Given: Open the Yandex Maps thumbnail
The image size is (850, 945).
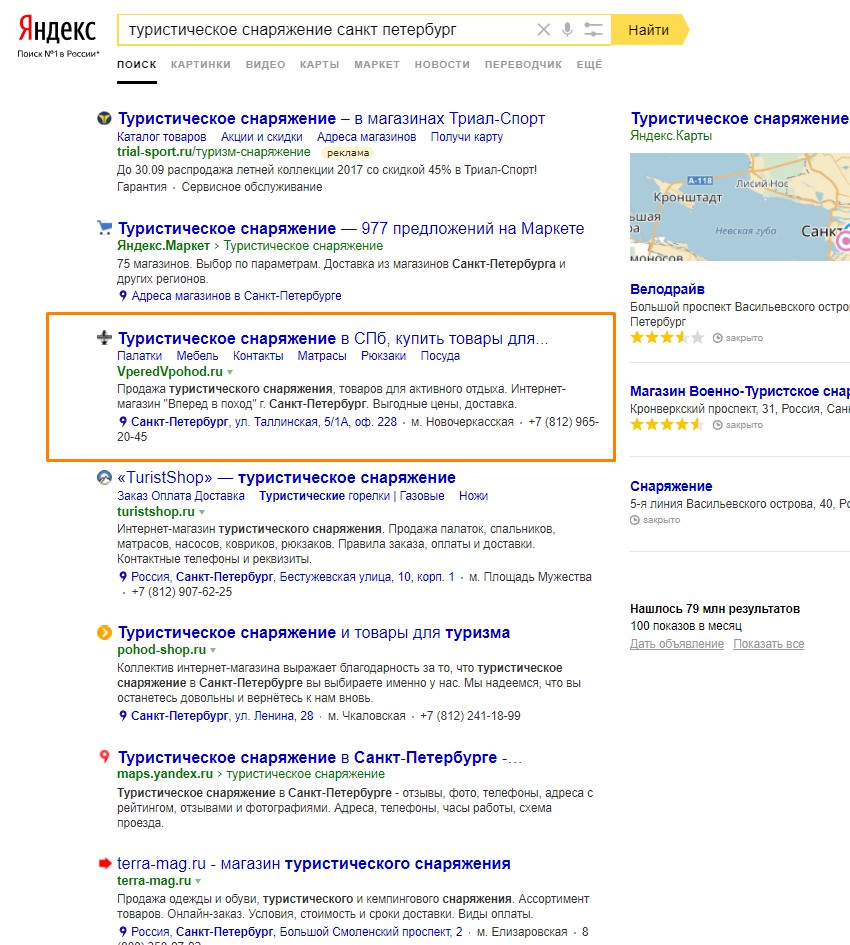Looking at the screenshot, I should coord(740,207).
